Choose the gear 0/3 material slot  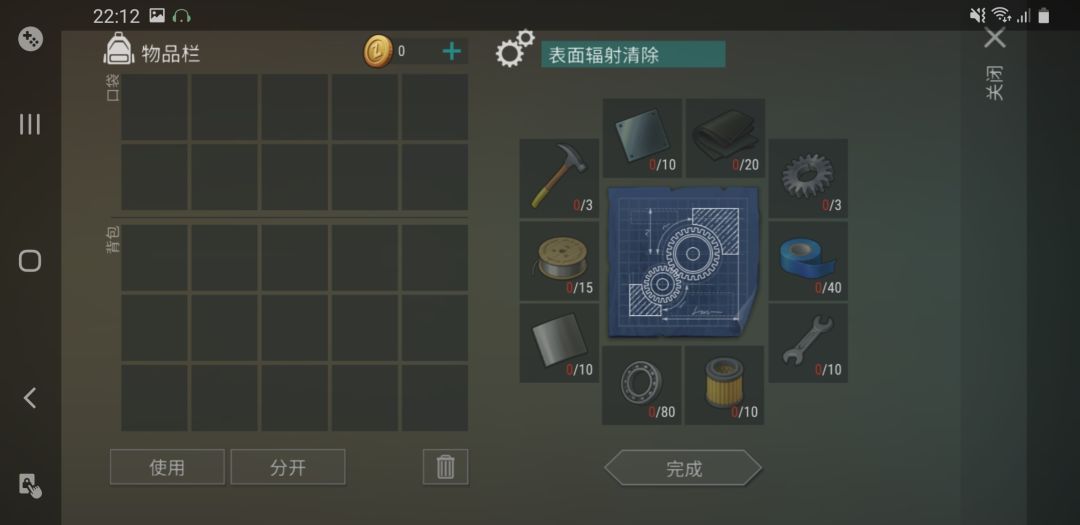pos(808,178)
